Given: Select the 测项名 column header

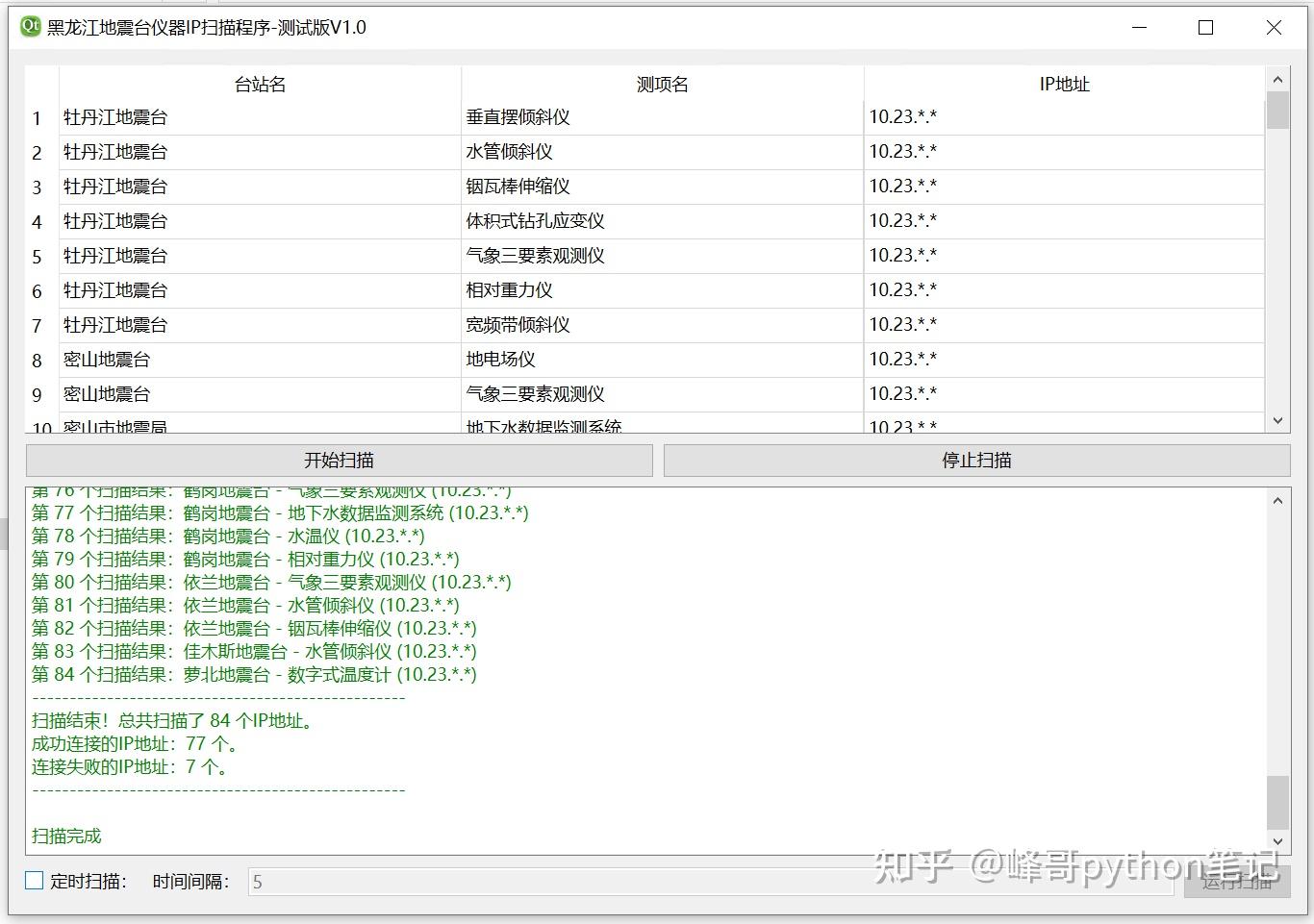Looking at the screenshot, I should pyautogui.click(x=662, y=84).
